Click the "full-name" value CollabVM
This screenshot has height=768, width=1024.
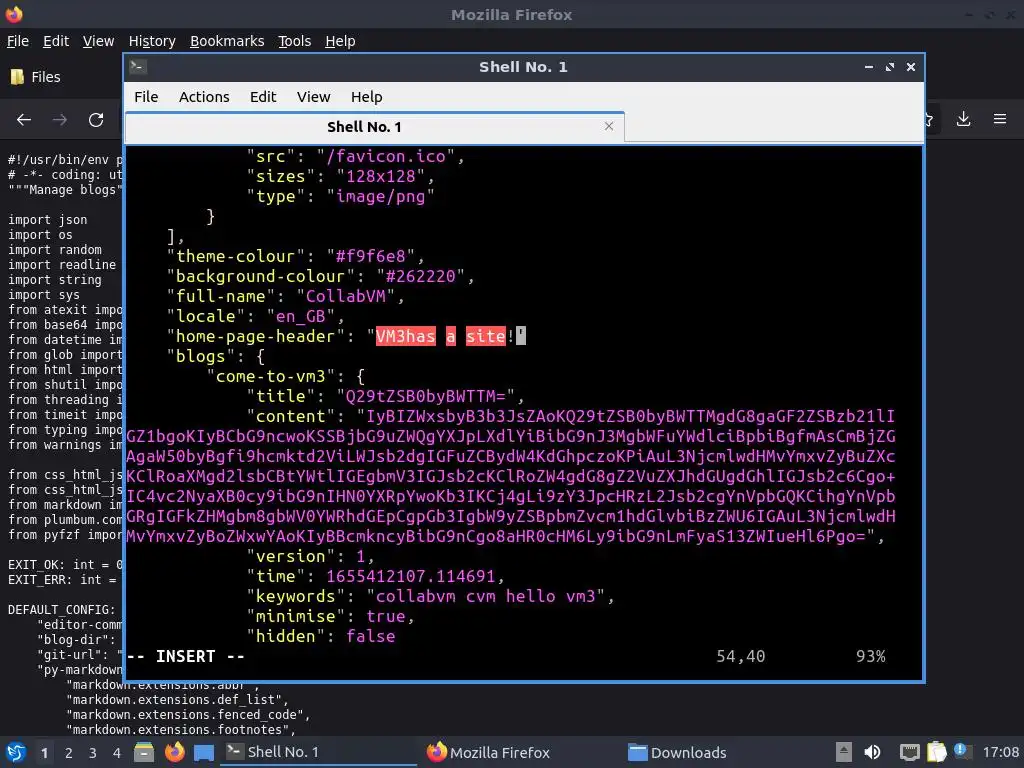coord(345,296)
